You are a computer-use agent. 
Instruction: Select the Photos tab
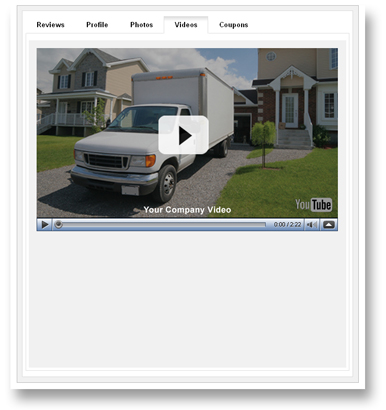(141, 25)
